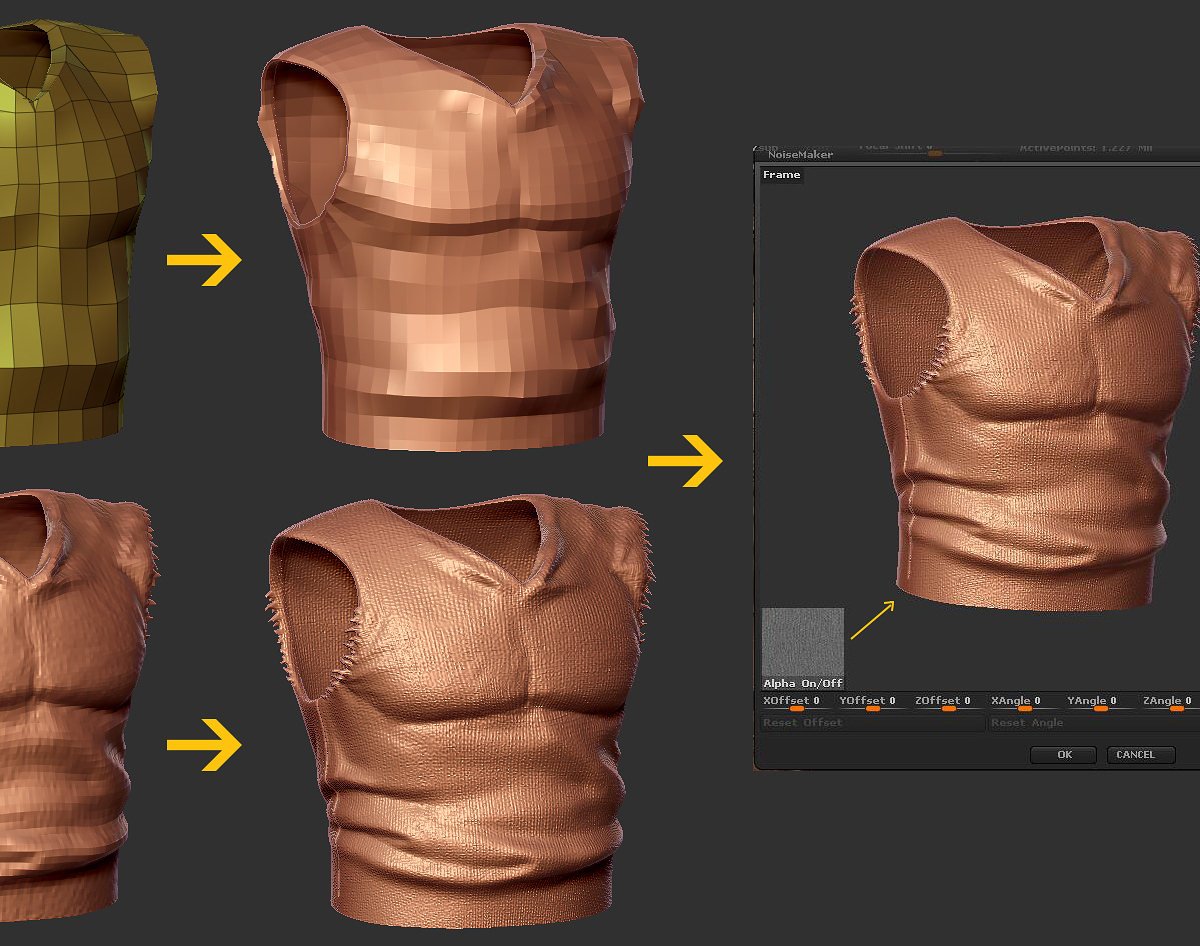This screenshot has height=946, width=1200.
Task: Toggle the Alpha On/Off texture thumbnail
Action: (x=803, y=648)
